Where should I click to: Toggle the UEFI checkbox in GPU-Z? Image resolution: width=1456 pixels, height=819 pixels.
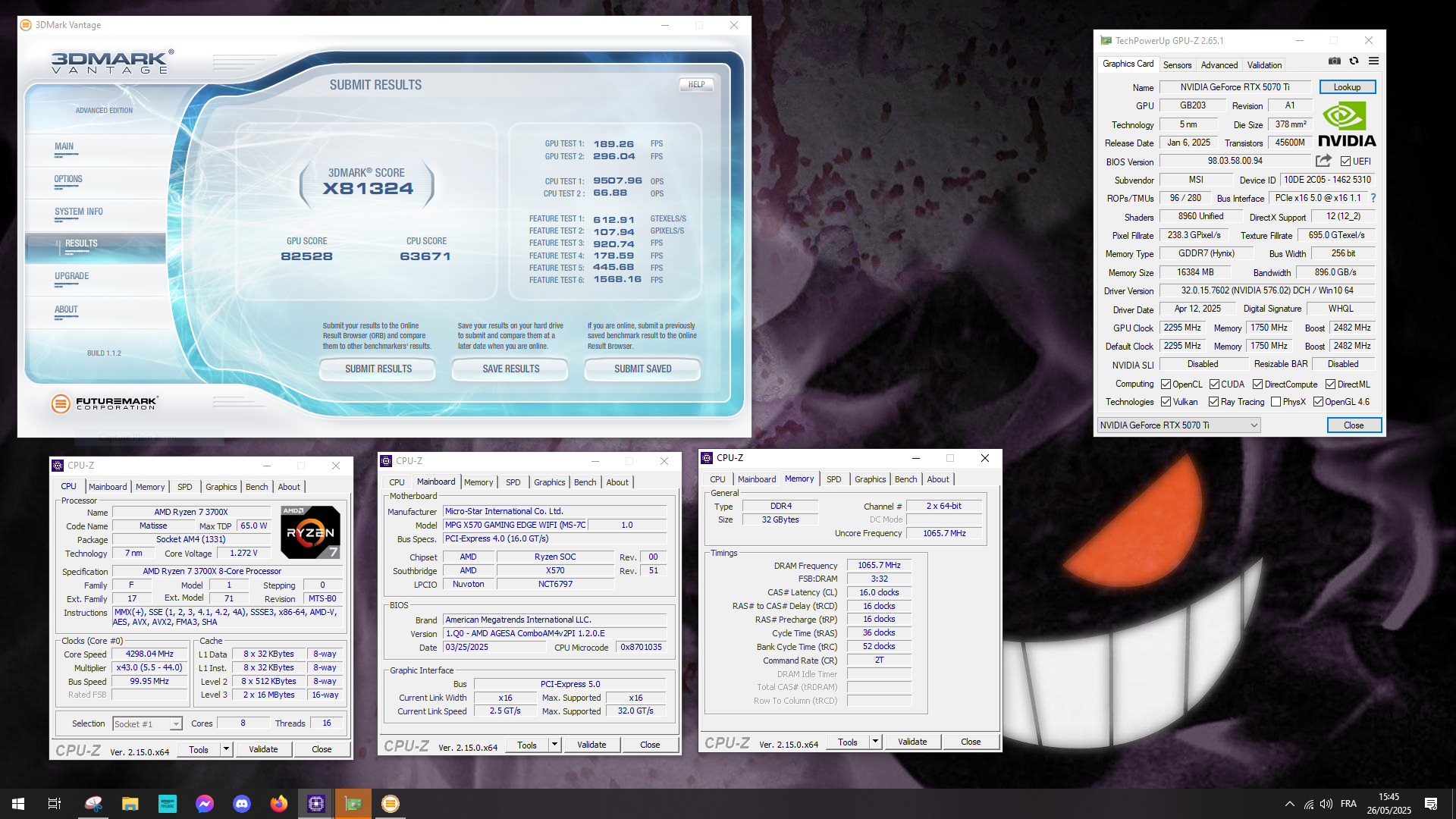coord(1345,161)
